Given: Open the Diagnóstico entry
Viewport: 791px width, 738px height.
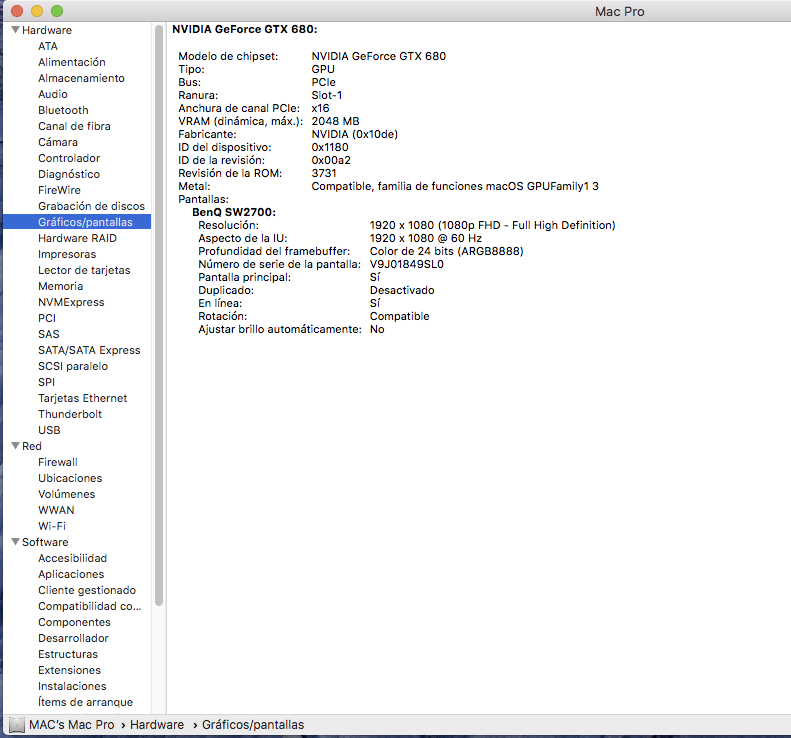Looking at the screenshot, I should coord(69,174).
